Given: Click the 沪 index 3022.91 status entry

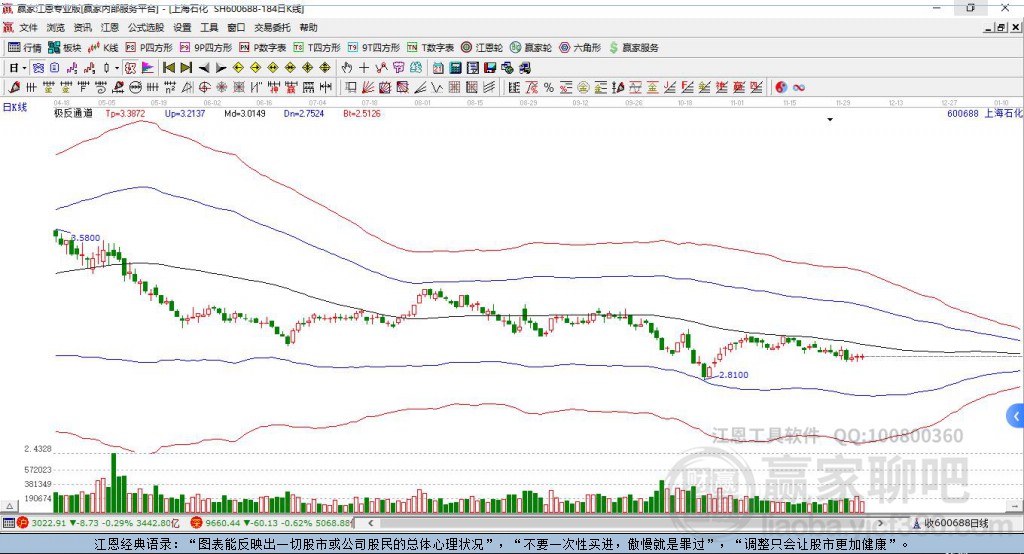Looking at the screenshot, I should (x=99, y=523).
